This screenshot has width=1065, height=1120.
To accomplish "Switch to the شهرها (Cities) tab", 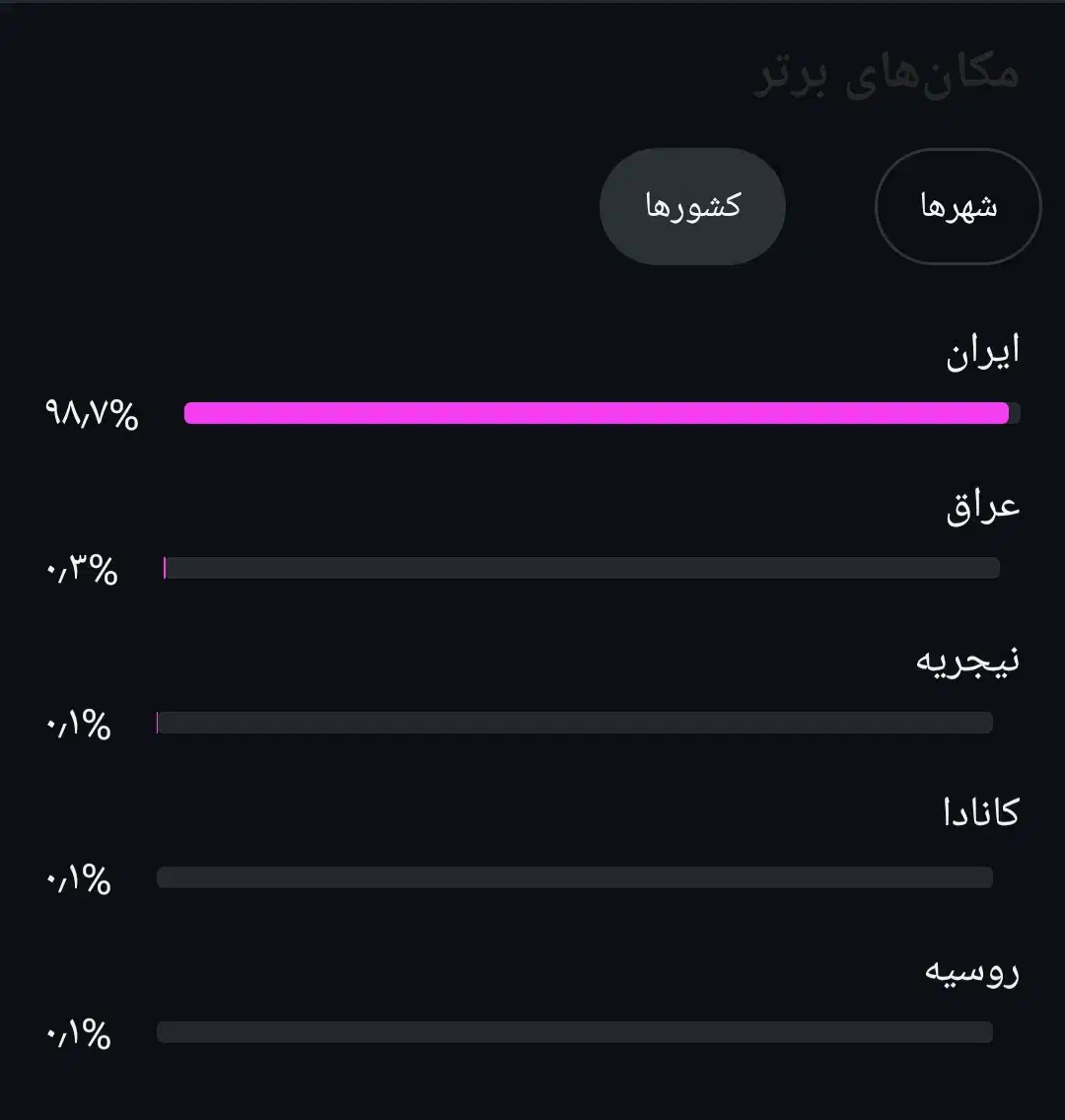I will coord(958,207).
